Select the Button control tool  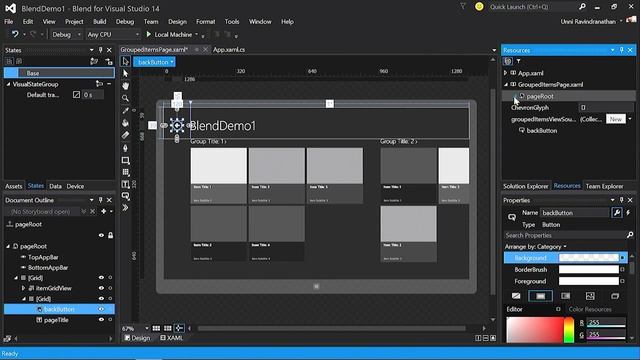click(x=125, y=196)
